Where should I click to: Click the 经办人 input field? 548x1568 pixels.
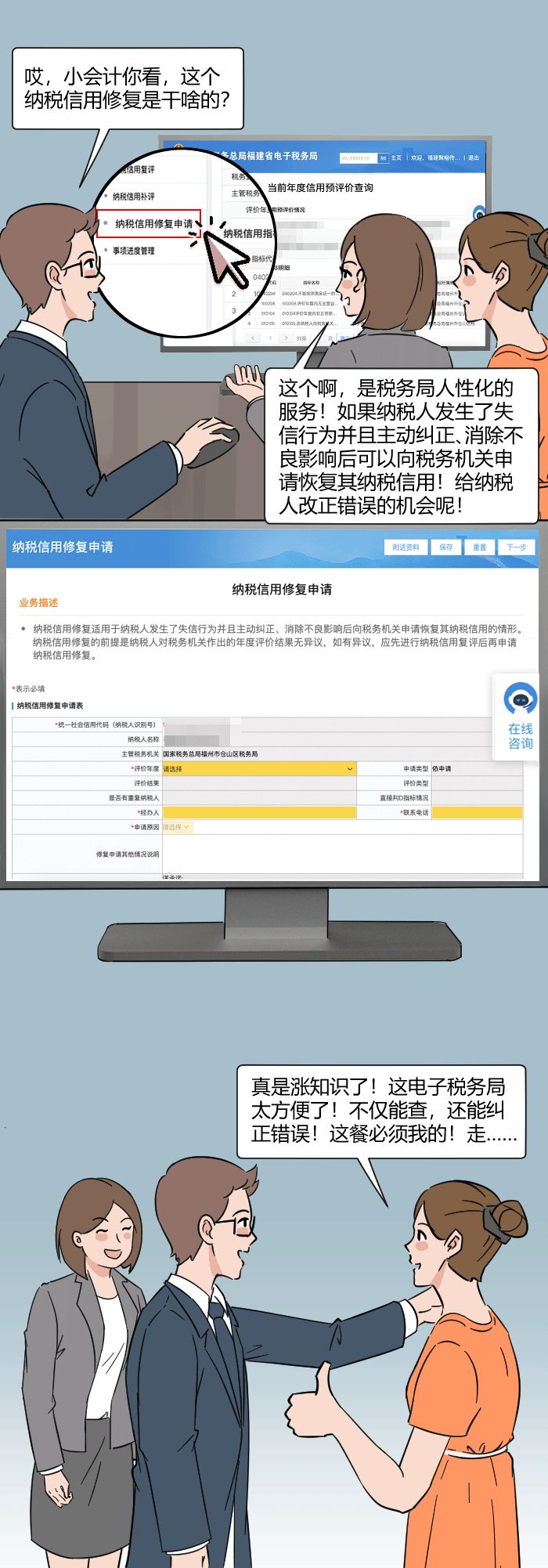pos(258,812)
